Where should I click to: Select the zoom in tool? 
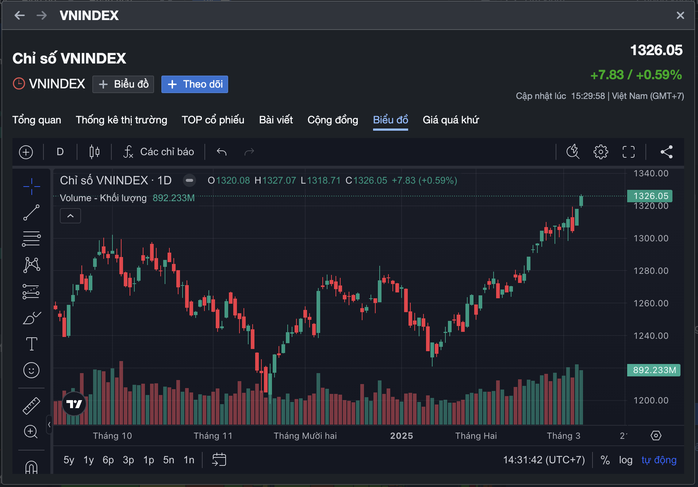click(31, 432)
